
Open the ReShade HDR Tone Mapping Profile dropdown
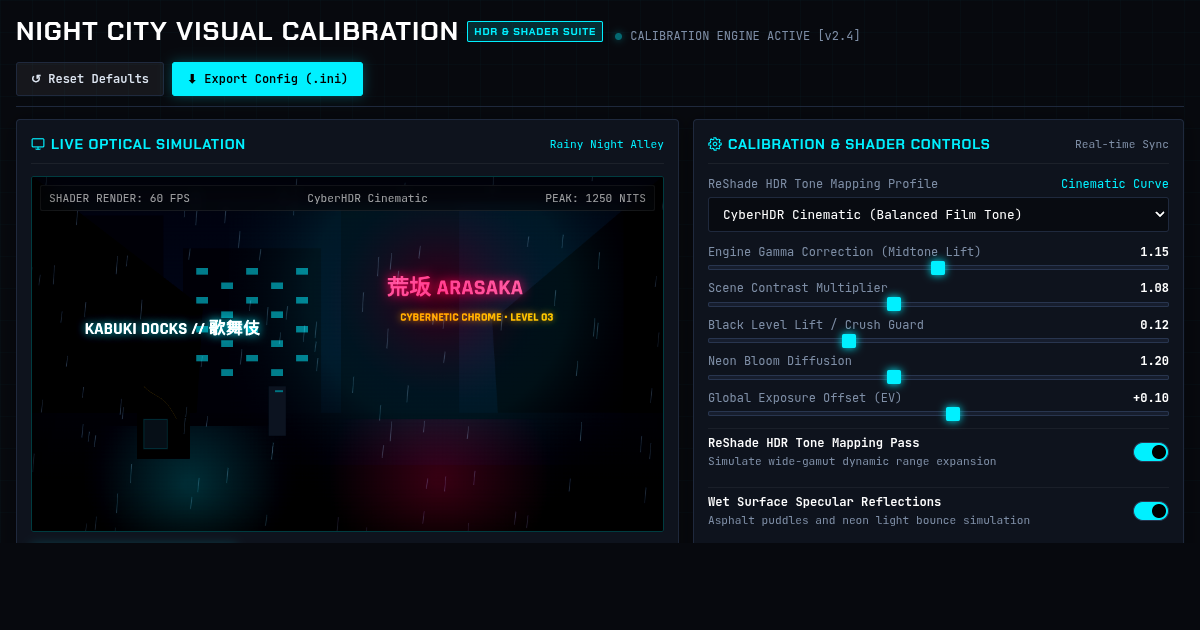click(938, 214)
